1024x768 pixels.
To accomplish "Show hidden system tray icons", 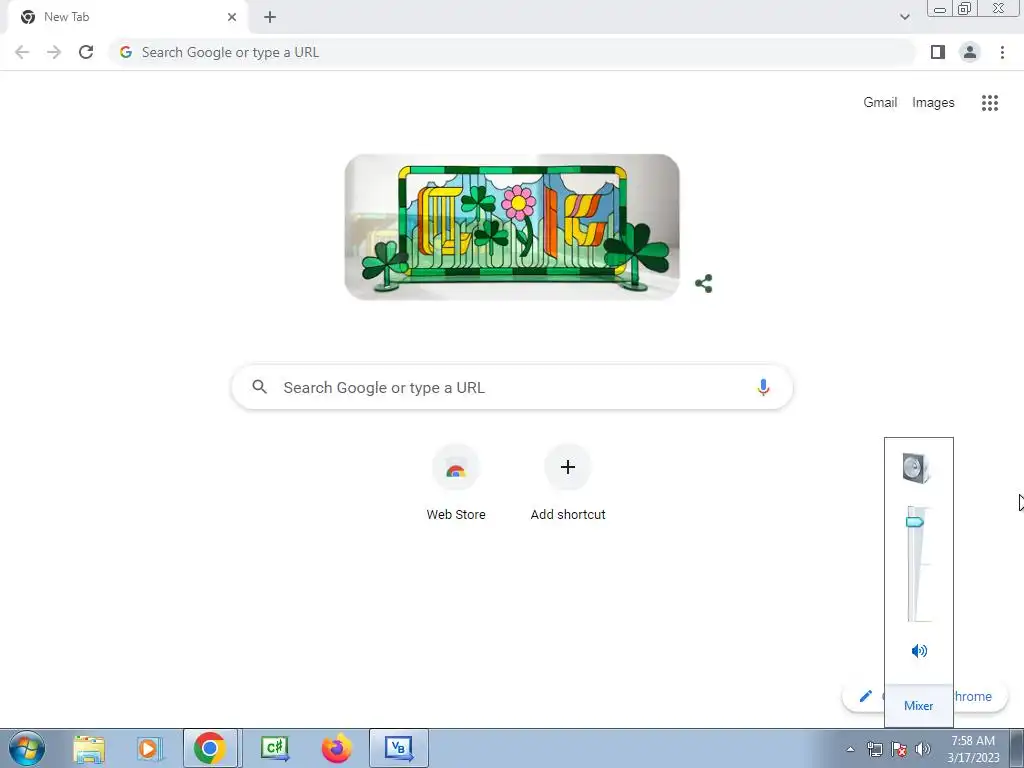I will pos(850,749).
